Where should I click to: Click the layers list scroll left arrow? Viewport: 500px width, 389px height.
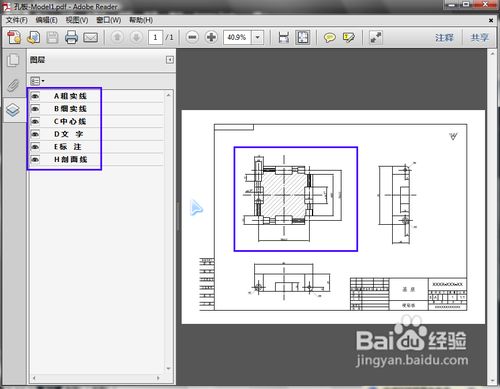pos(34,378)
